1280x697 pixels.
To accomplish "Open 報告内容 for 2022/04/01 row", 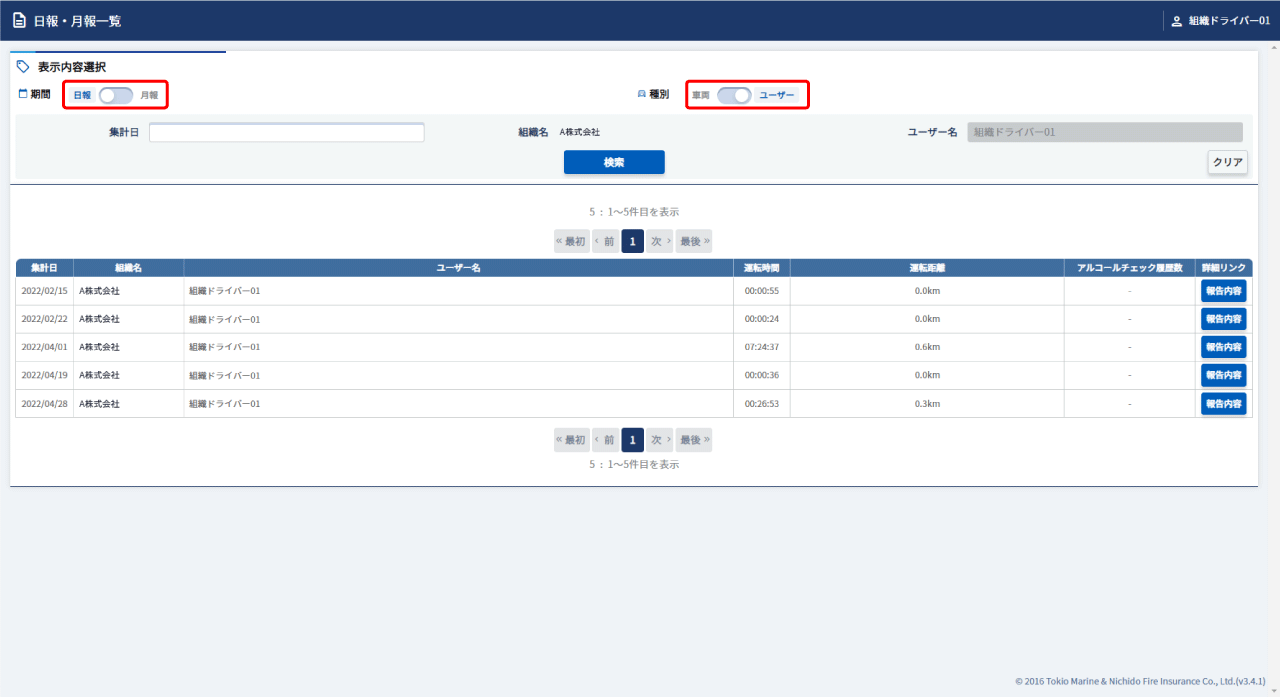I will coord(1223,347).
